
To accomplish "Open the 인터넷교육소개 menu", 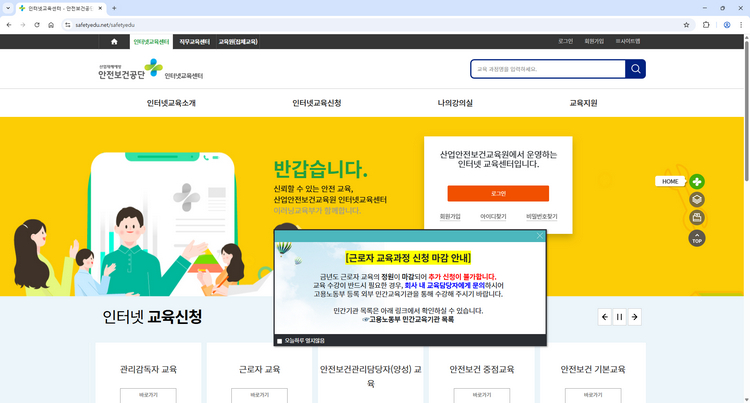I will click(x=171, y=103).
